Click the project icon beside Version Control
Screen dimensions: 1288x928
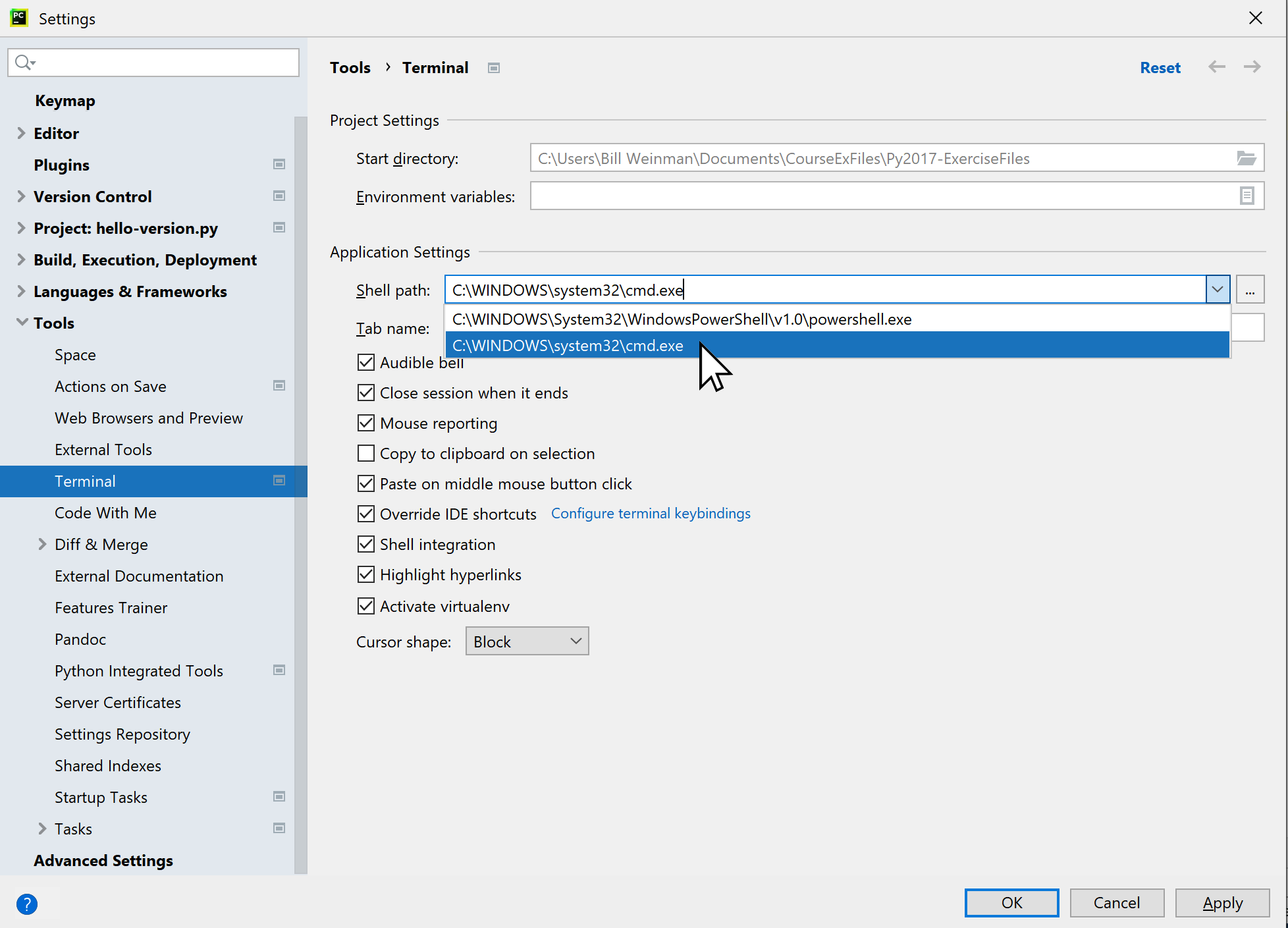point(279,196)
